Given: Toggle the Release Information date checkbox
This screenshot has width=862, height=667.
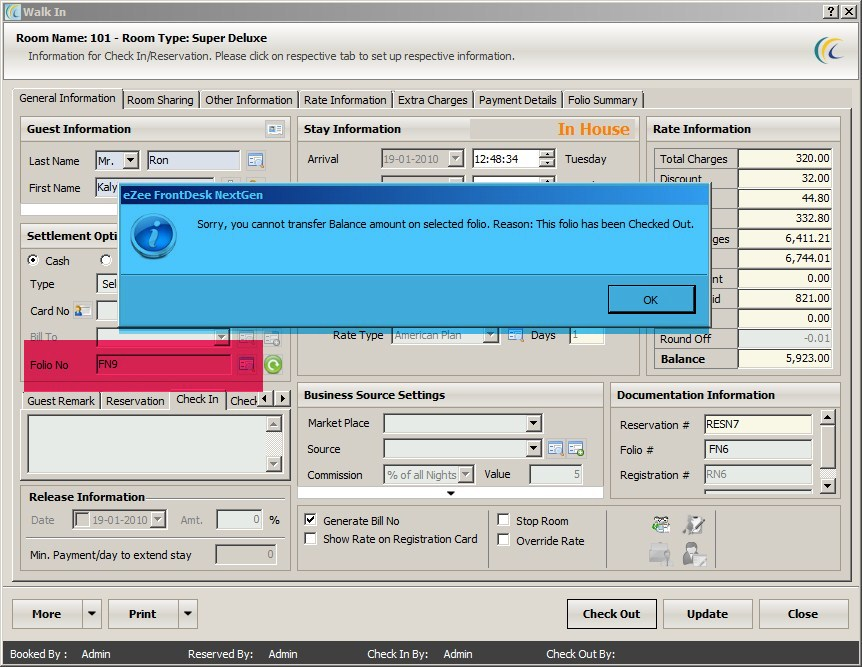Looking at the screenshot, I should click(82, 519).
